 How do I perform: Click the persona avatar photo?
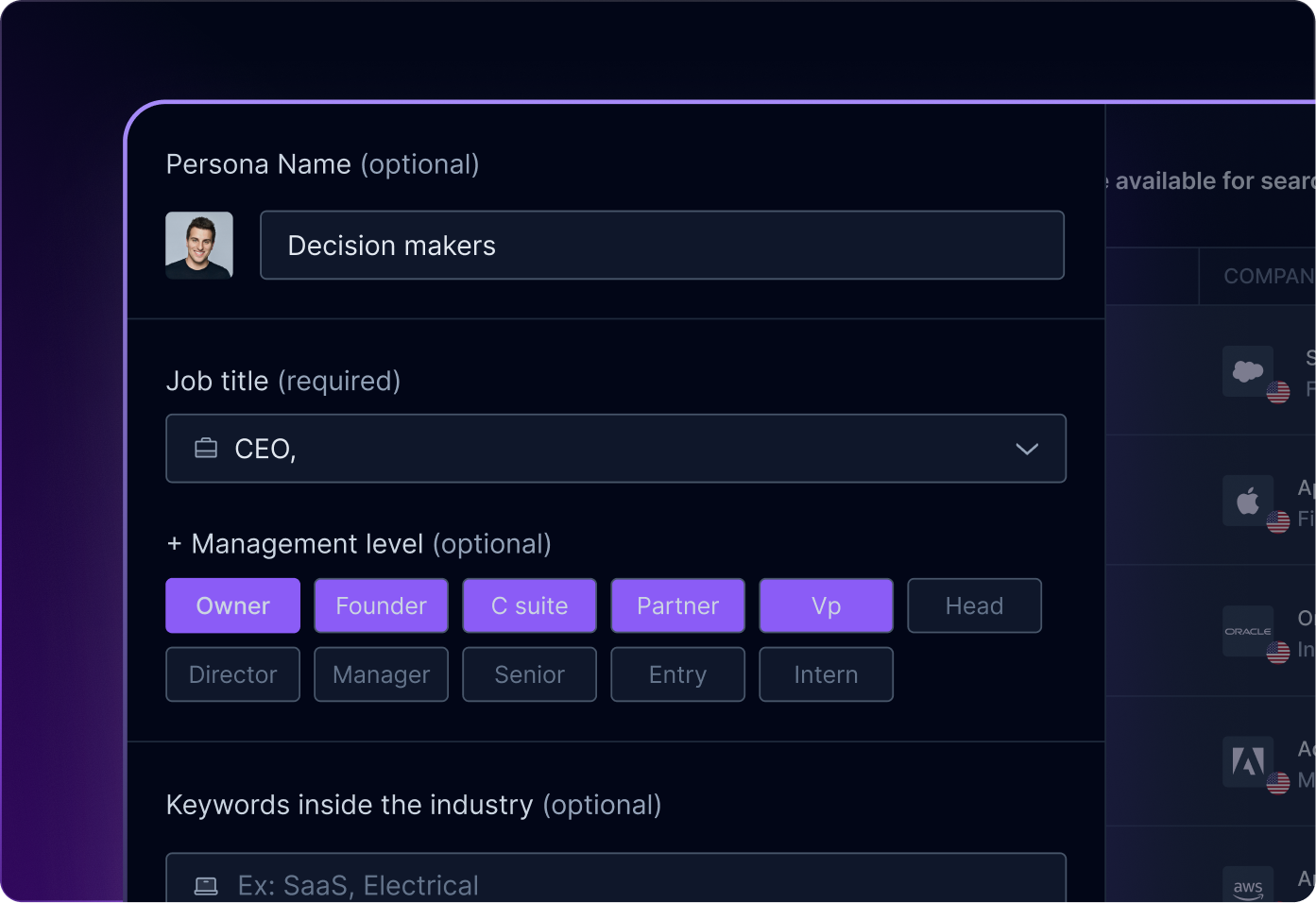tap(199, 246)
